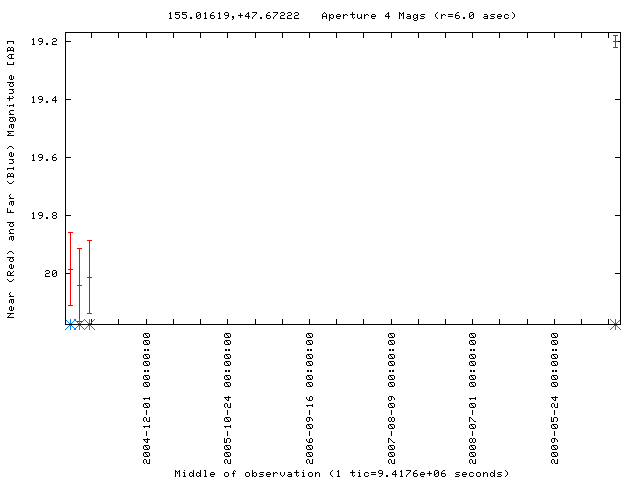Click the 2005-10-24 00:00:00 date label
The height and width of the screenshot is (480, 640).
coord(228,398)
